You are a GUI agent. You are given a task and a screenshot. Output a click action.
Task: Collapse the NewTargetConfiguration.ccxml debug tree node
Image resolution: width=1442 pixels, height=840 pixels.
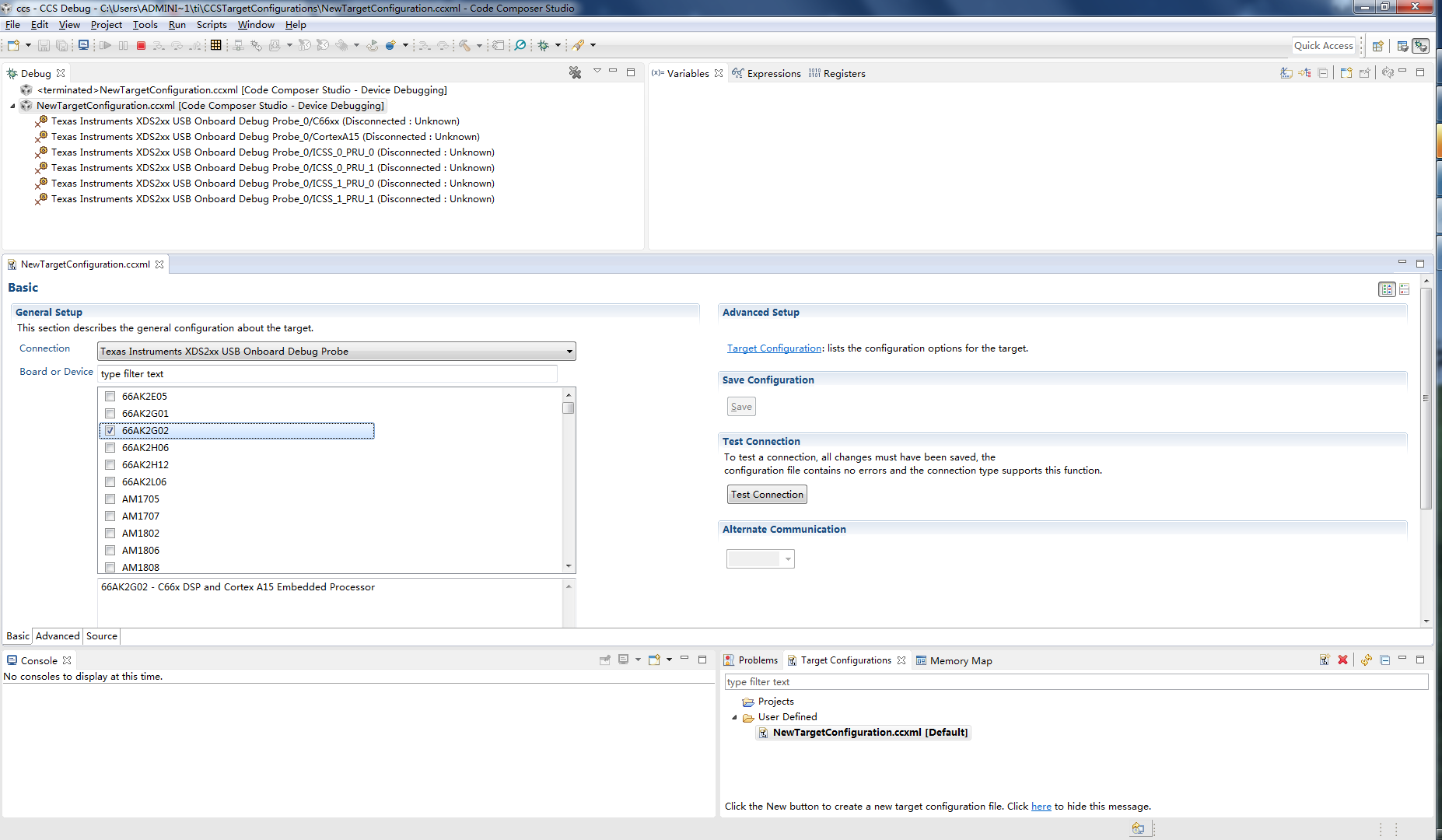coord(13,106)
